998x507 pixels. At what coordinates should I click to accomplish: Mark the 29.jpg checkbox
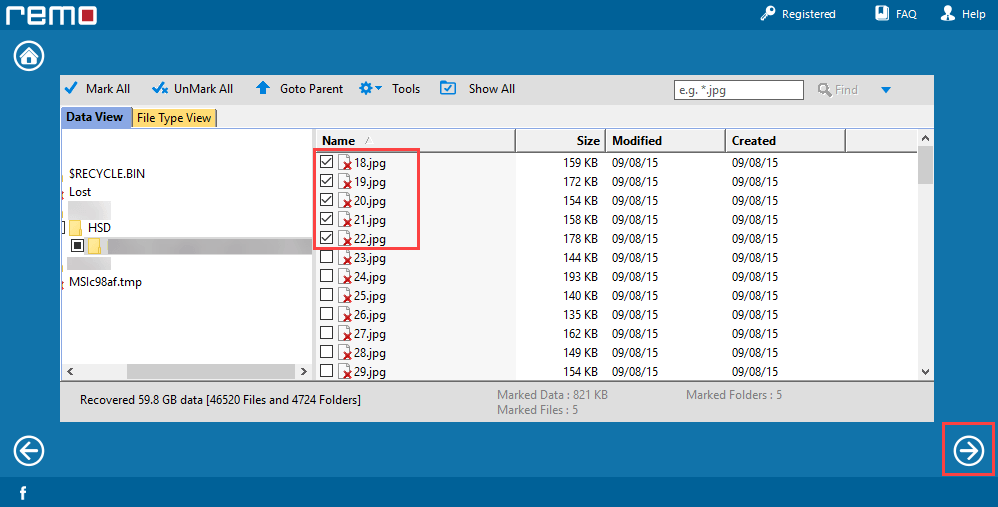tap(327, 370)
